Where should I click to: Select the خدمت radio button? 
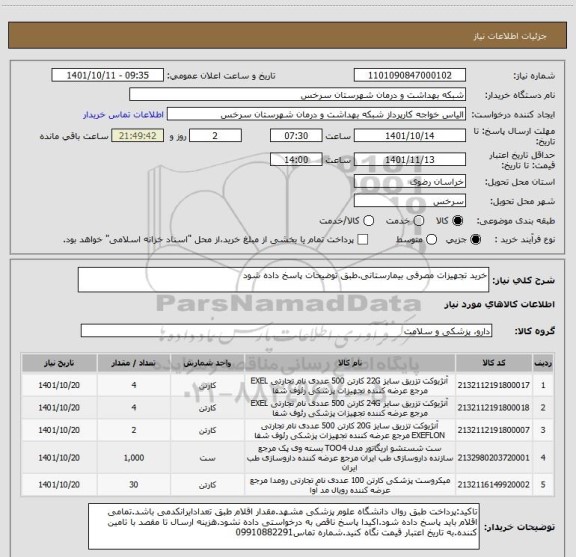coord(419,221)
